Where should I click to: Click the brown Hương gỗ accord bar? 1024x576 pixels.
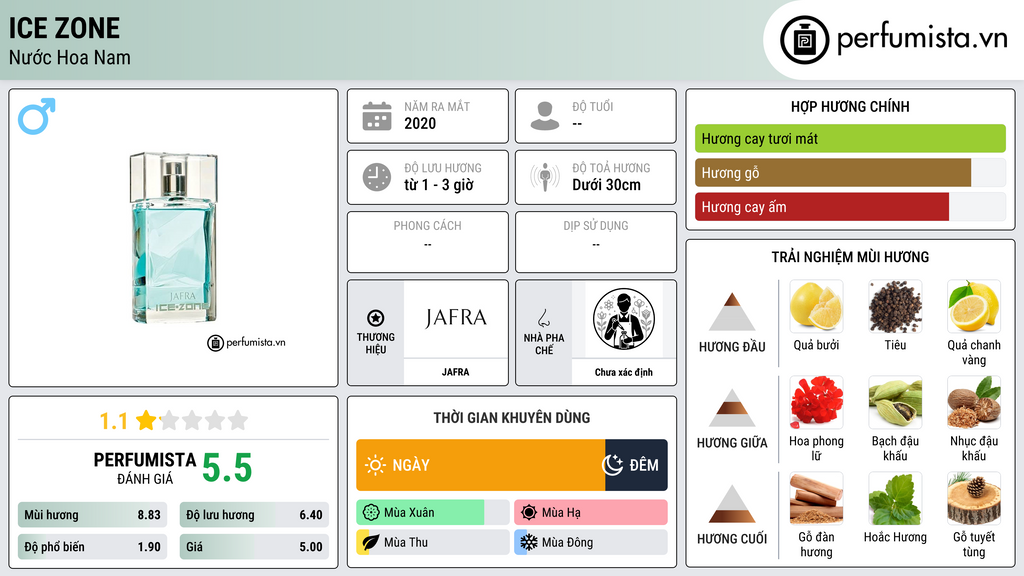point(833,173)
